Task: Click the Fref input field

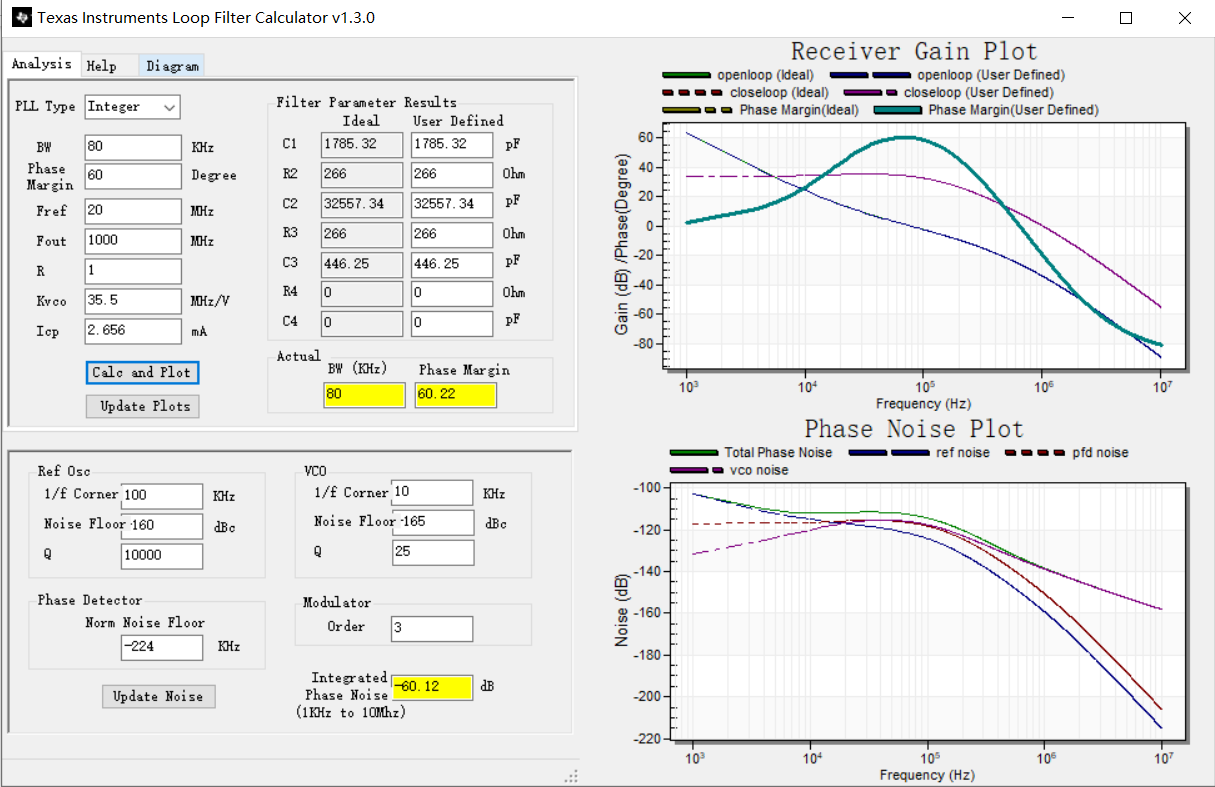Action: pyautogui.click(x=133, y=211)
